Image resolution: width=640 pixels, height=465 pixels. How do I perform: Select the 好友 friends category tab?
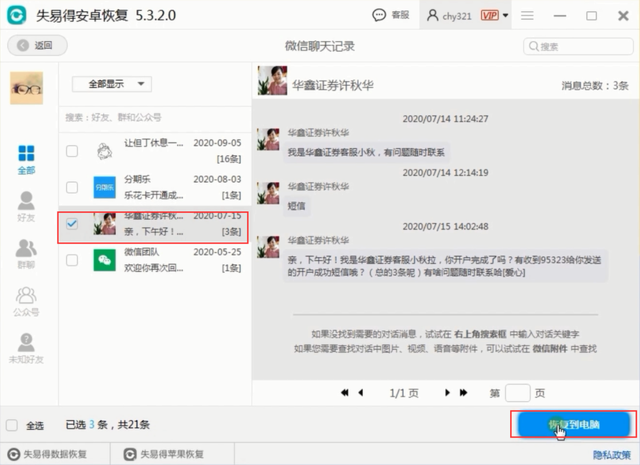(27, 206)
